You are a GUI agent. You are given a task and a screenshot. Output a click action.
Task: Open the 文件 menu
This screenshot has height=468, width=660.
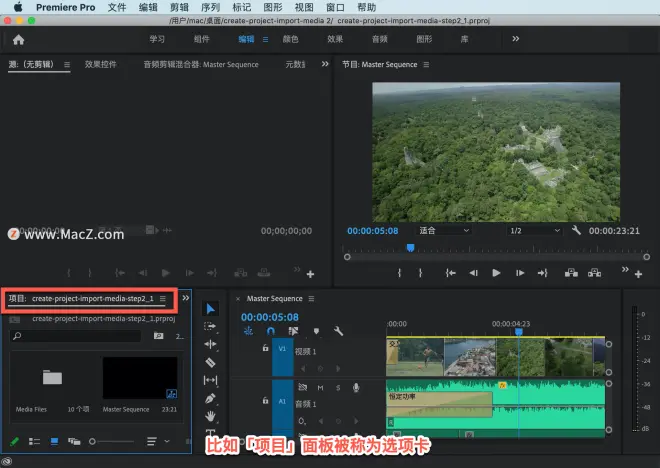coord(117,7)
